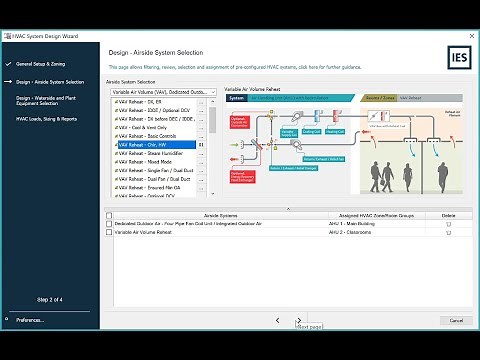Open details button for VAV Reheat - Dual Fan / Dual Duct
This screenshot has width=480, height=360.
click(x=201, y=179)
